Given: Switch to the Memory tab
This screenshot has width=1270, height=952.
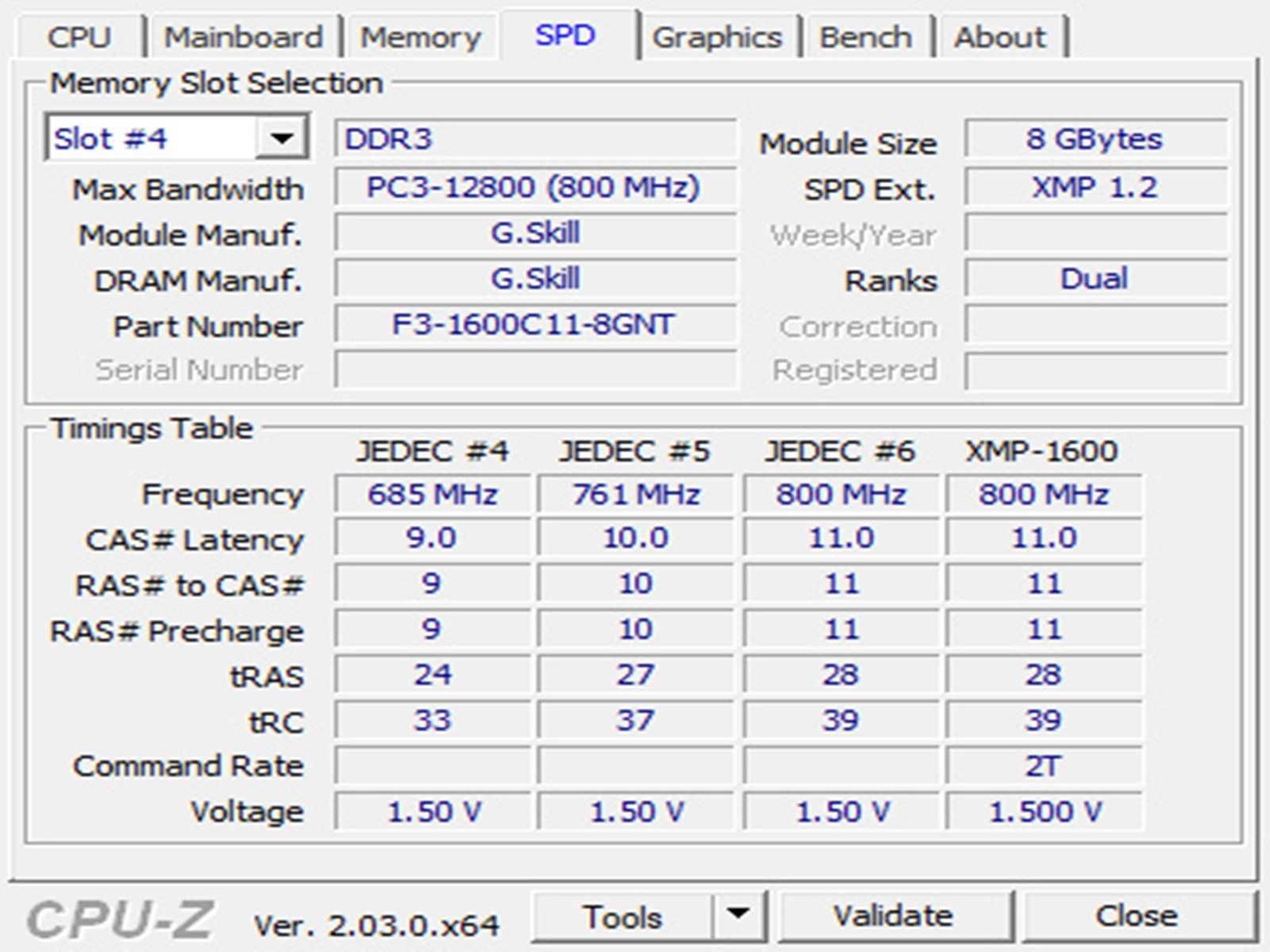Looking at the screenshot, I should (421, 36).
